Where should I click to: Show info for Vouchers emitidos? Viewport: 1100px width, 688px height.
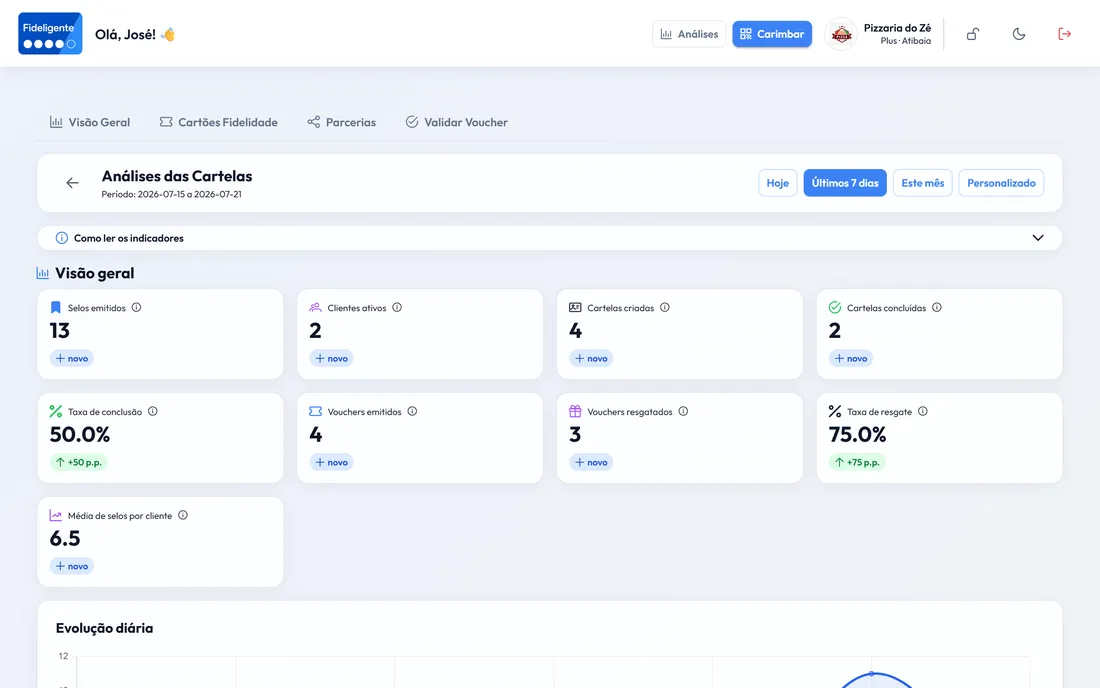pos(412,411)
